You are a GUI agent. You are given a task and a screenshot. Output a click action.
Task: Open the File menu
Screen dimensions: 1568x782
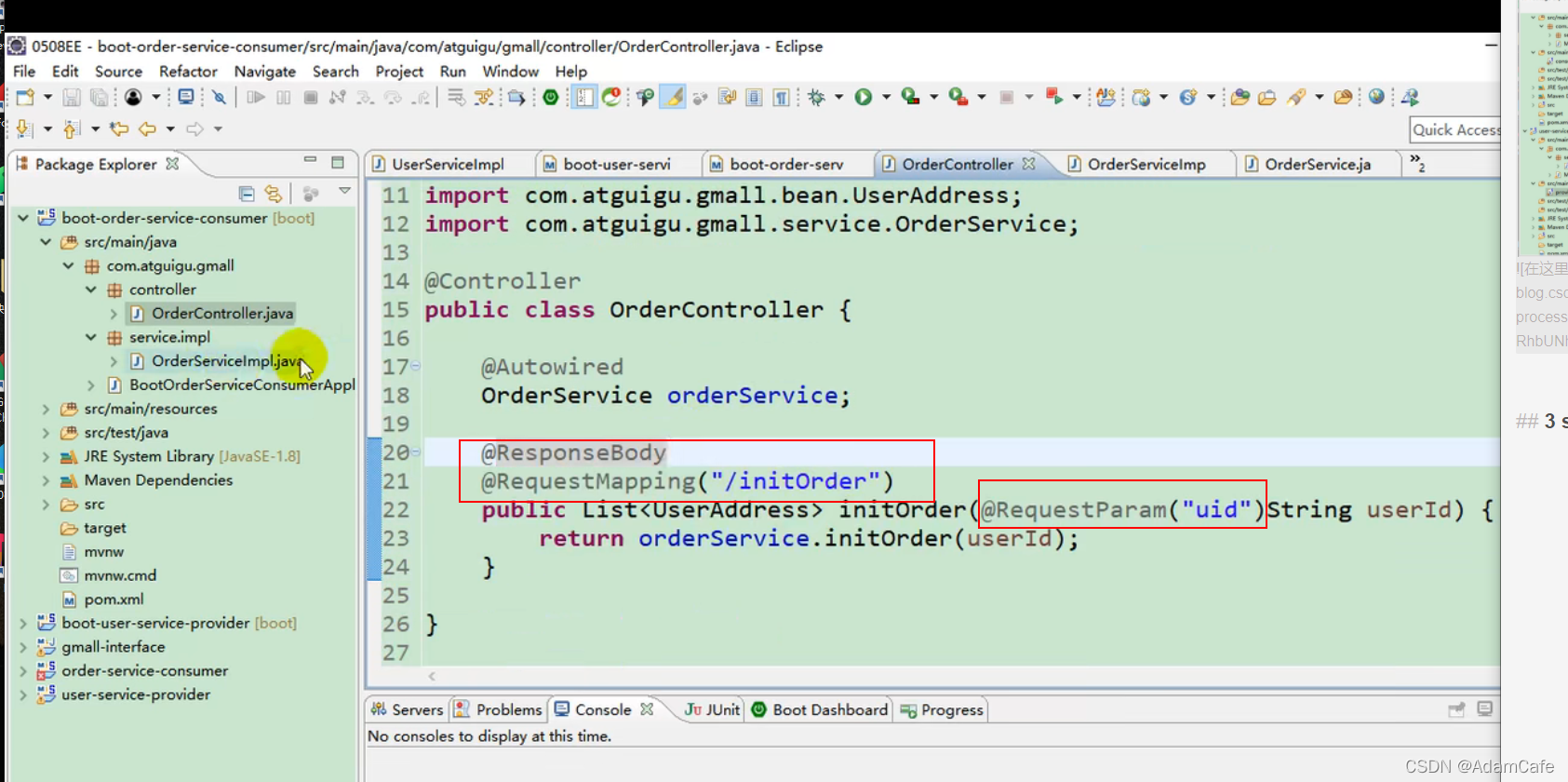point(24,71)
